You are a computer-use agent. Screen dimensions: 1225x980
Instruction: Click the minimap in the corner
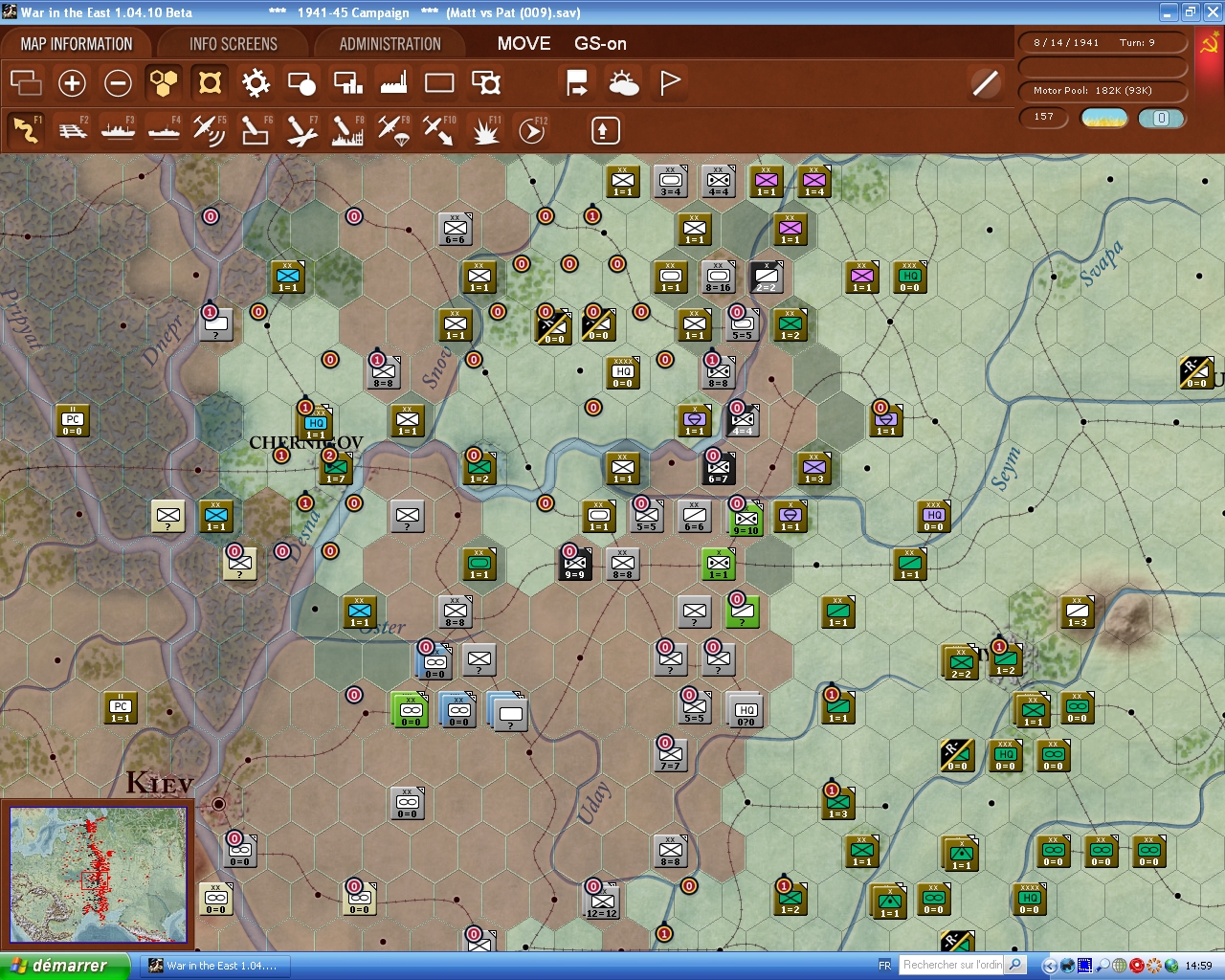click(98, 874)
